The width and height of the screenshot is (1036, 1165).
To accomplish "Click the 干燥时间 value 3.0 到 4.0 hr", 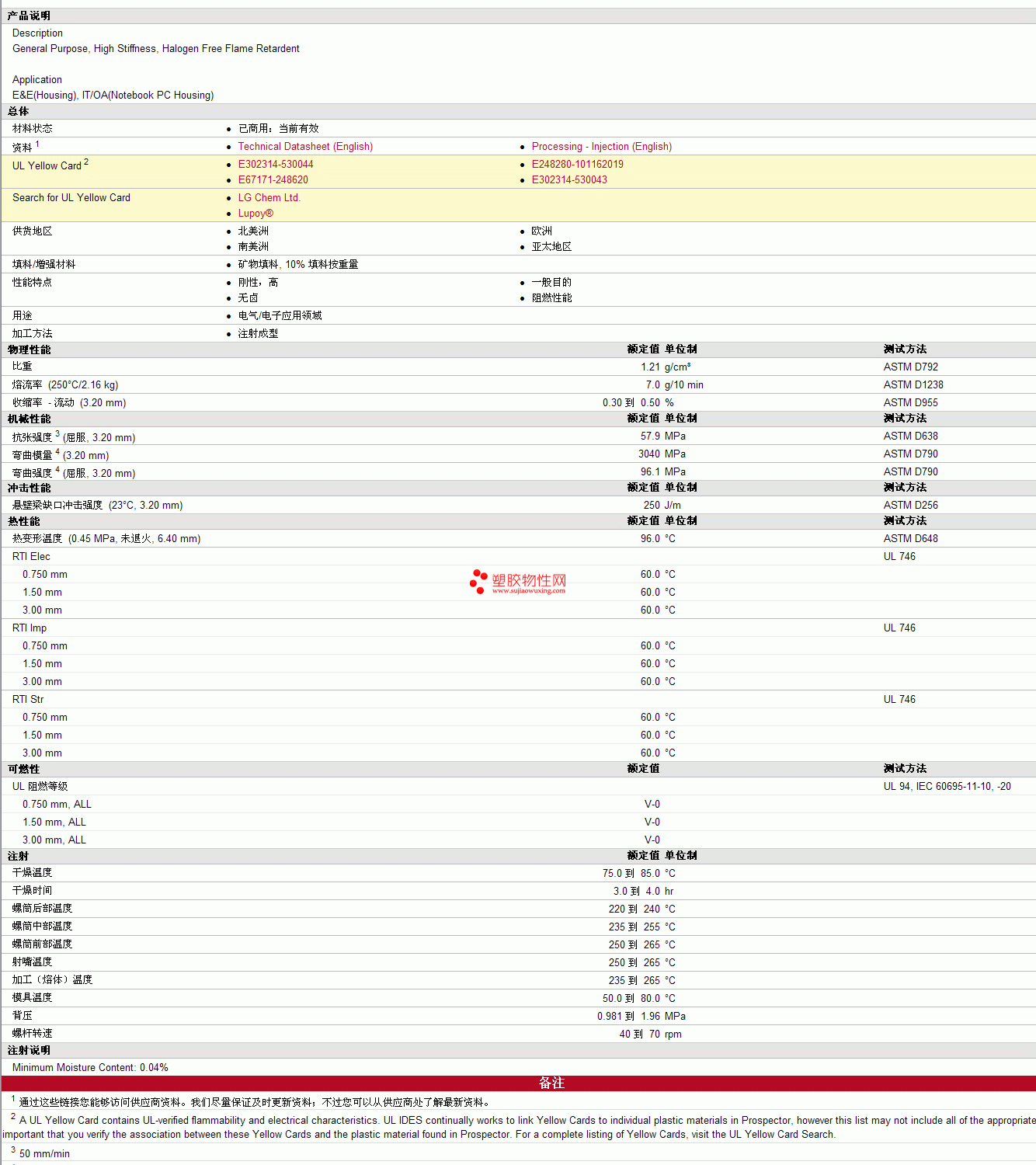I will [x=643, y=891].
